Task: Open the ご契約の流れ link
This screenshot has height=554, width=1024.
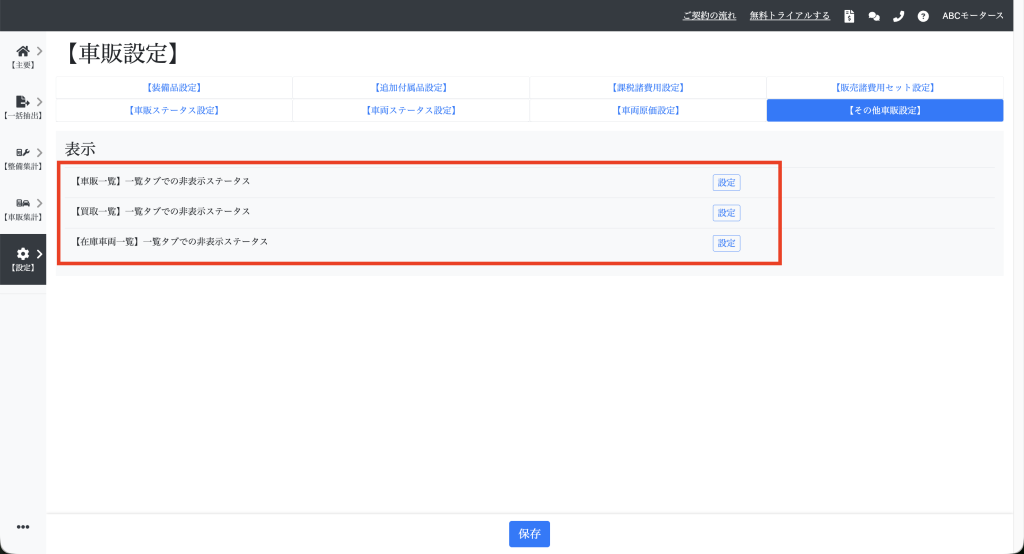Action: coord(709,16)
